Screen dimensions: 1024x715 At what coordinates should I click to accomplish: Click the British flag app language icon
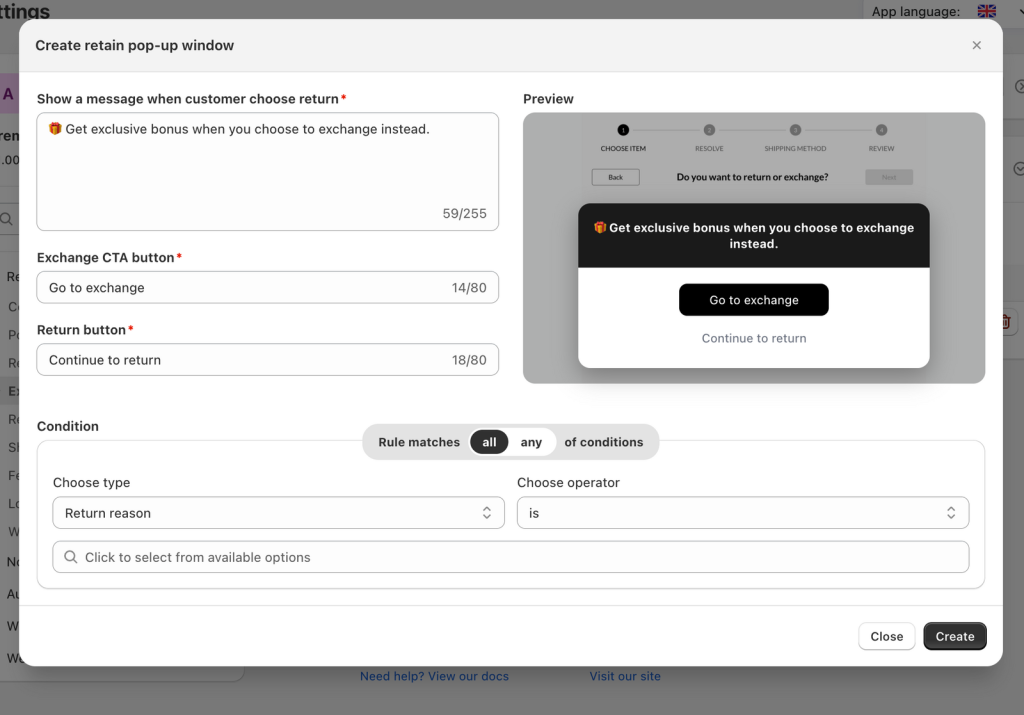click(x=986, y=11)
